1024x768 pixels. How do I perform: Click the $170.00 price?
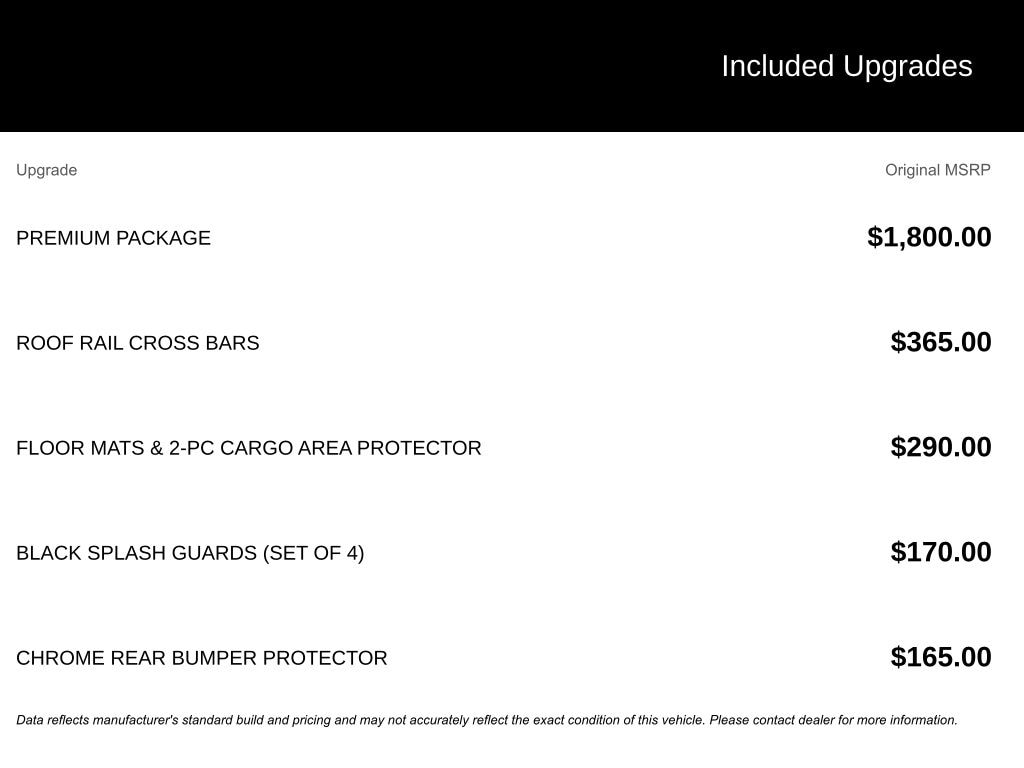pos(941,552)
